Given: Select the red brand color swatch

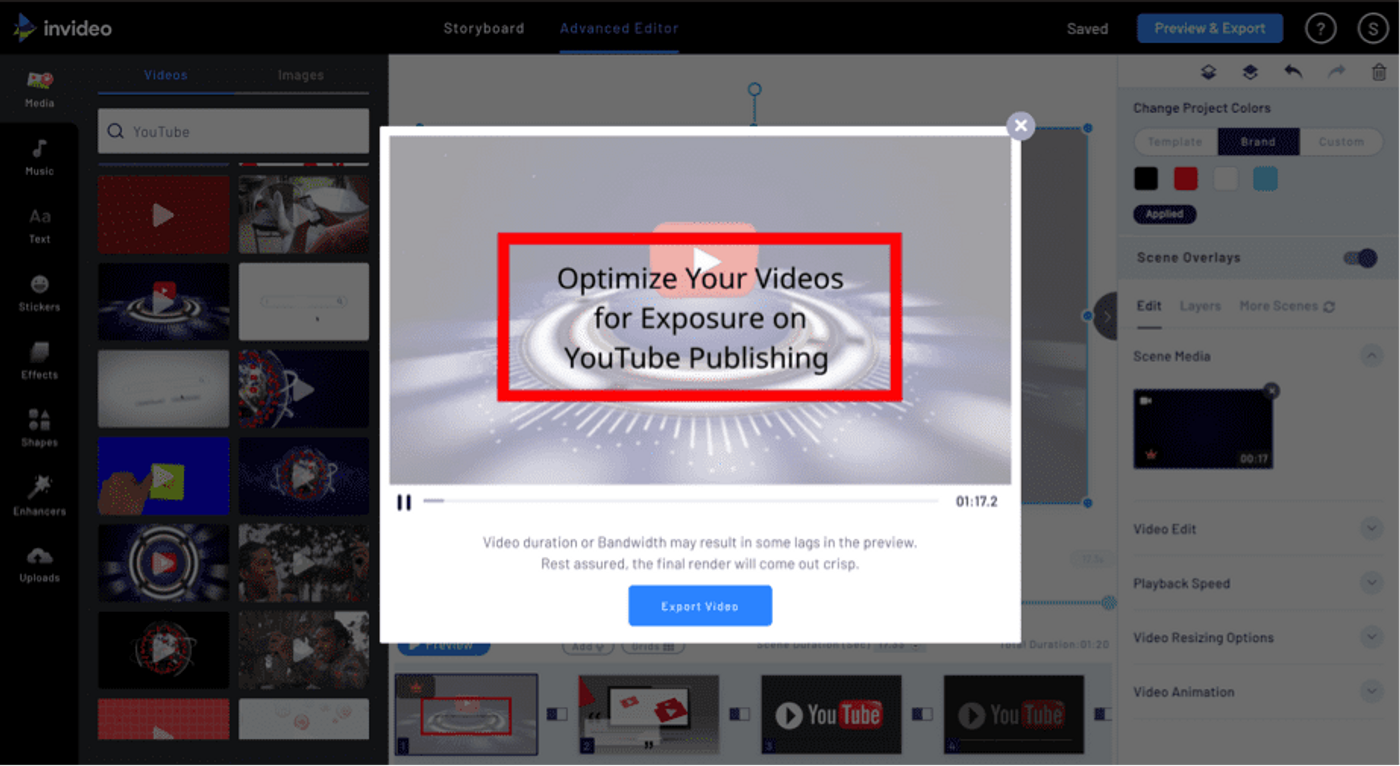Looking at the screenshot, I should [x=1184, y=177].
